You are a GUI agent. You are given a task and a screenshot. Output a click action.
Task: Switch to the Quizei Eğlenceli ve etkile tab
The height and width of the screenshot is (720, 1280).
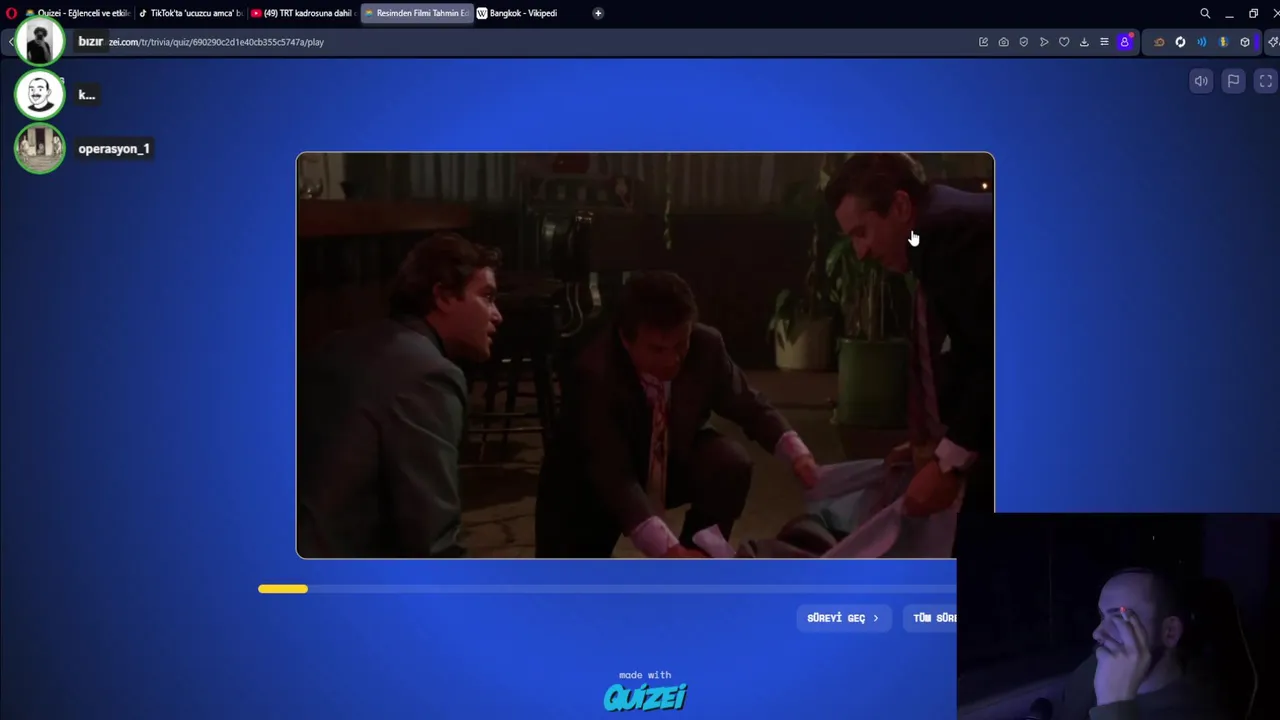click(77, 13)
